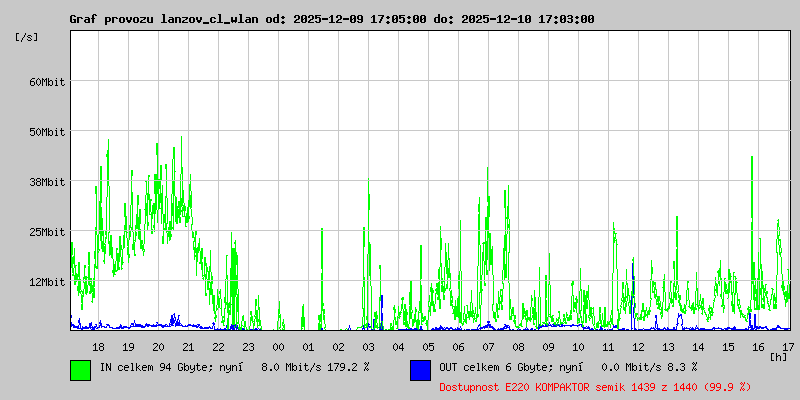Select the 20 hour marker on time axis

(158, 346)
